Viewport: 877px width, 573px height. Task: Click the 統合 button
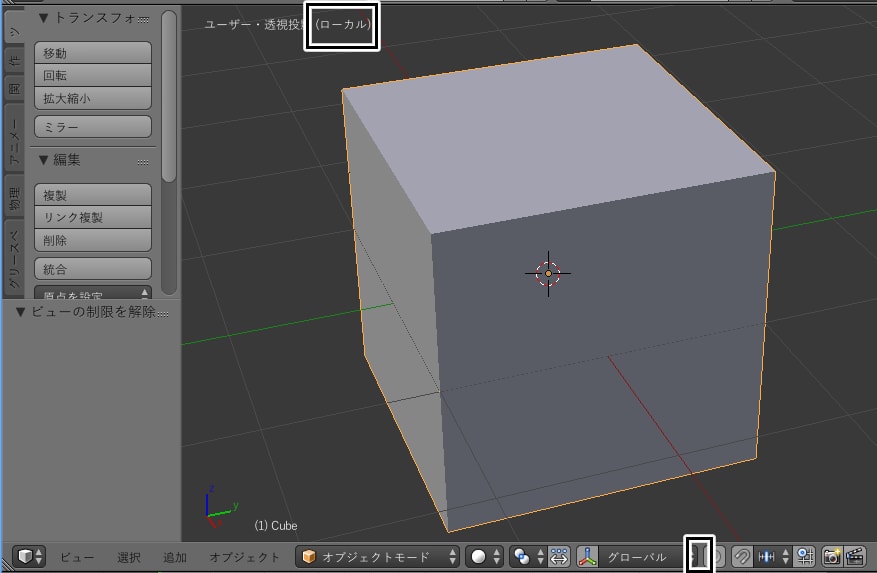coord(93,269)
